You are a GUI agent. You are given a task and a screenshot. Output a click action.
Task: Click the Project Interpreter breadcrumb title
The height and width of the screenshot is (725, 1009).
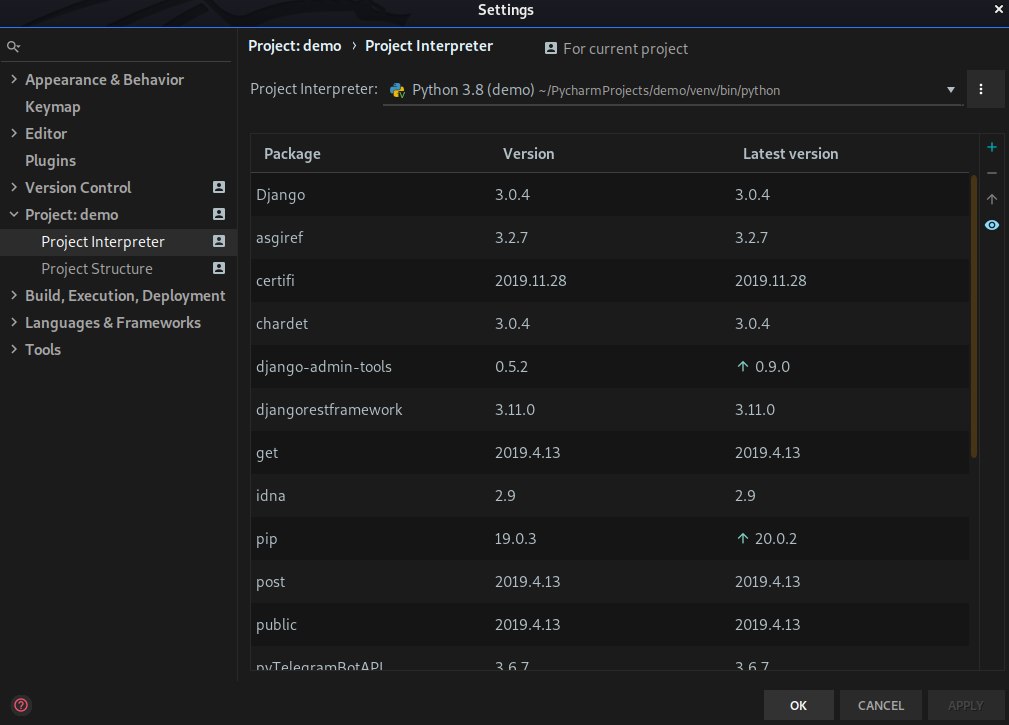coord(429,46)
